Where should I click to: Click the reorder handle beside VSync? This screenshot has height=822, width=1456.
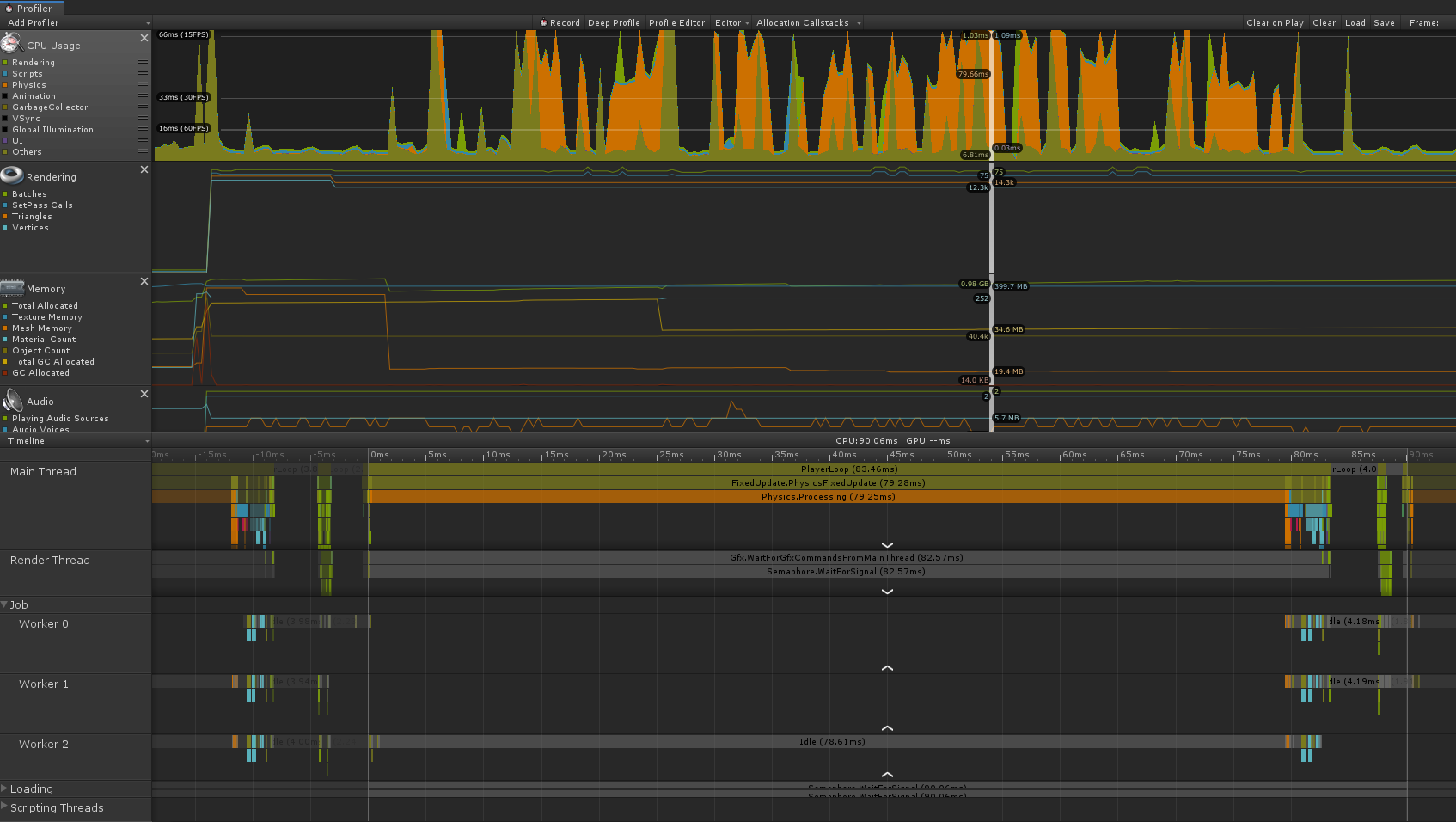coord(143,118)
